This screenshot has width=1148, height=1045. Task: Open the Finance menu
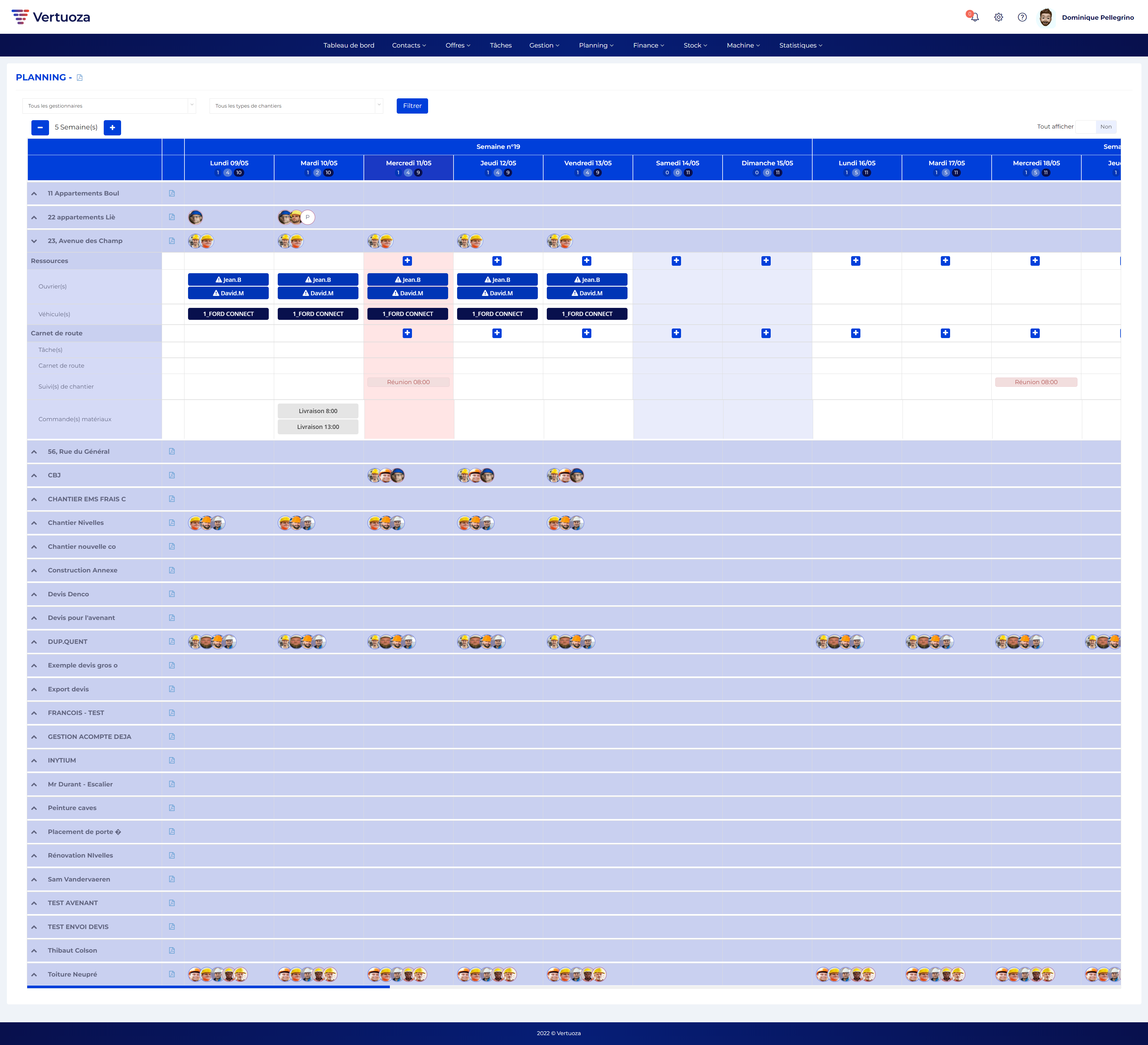pos(648,45)
